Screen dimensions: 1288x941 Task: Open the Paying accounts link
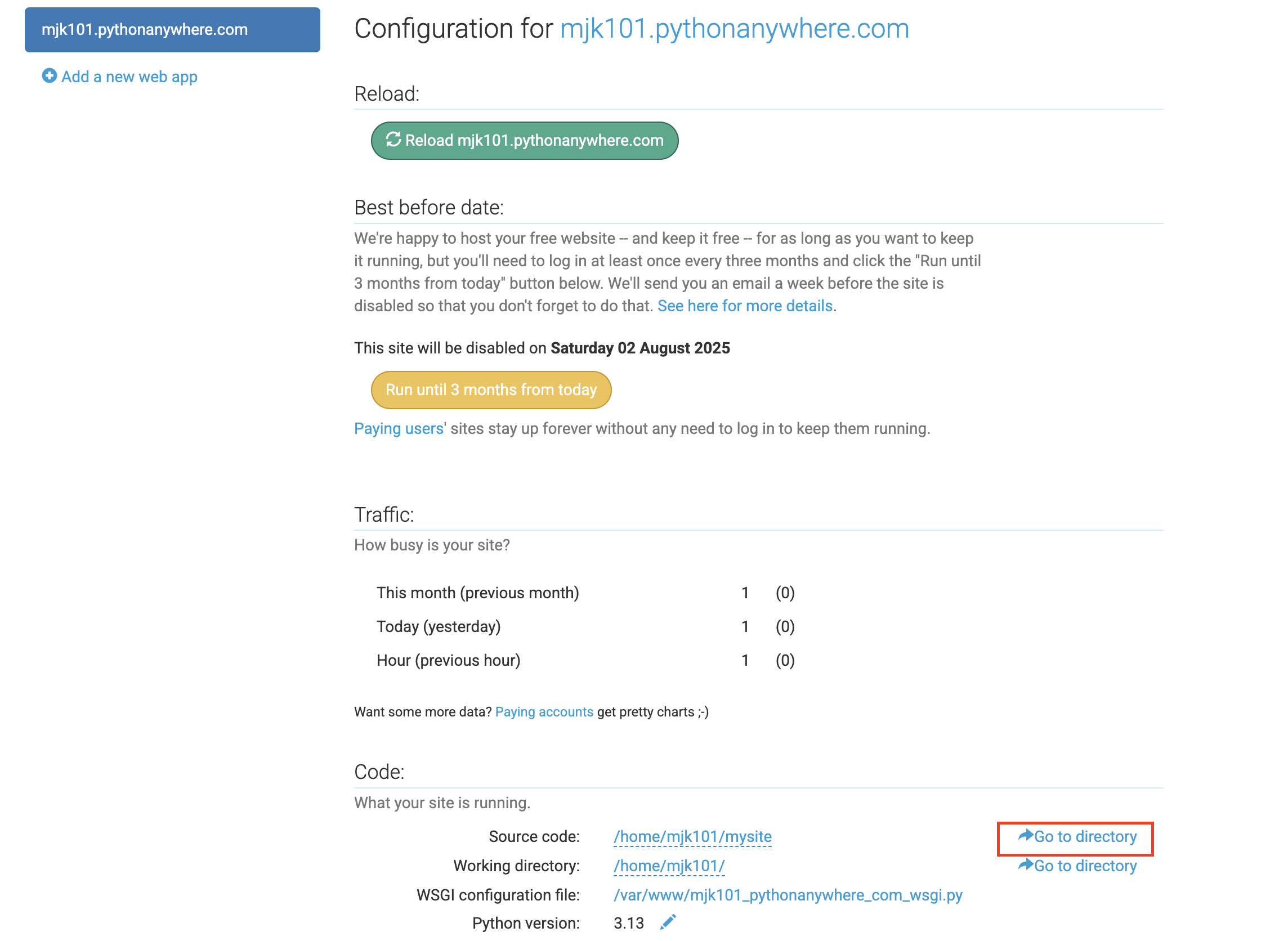[544, 712]
